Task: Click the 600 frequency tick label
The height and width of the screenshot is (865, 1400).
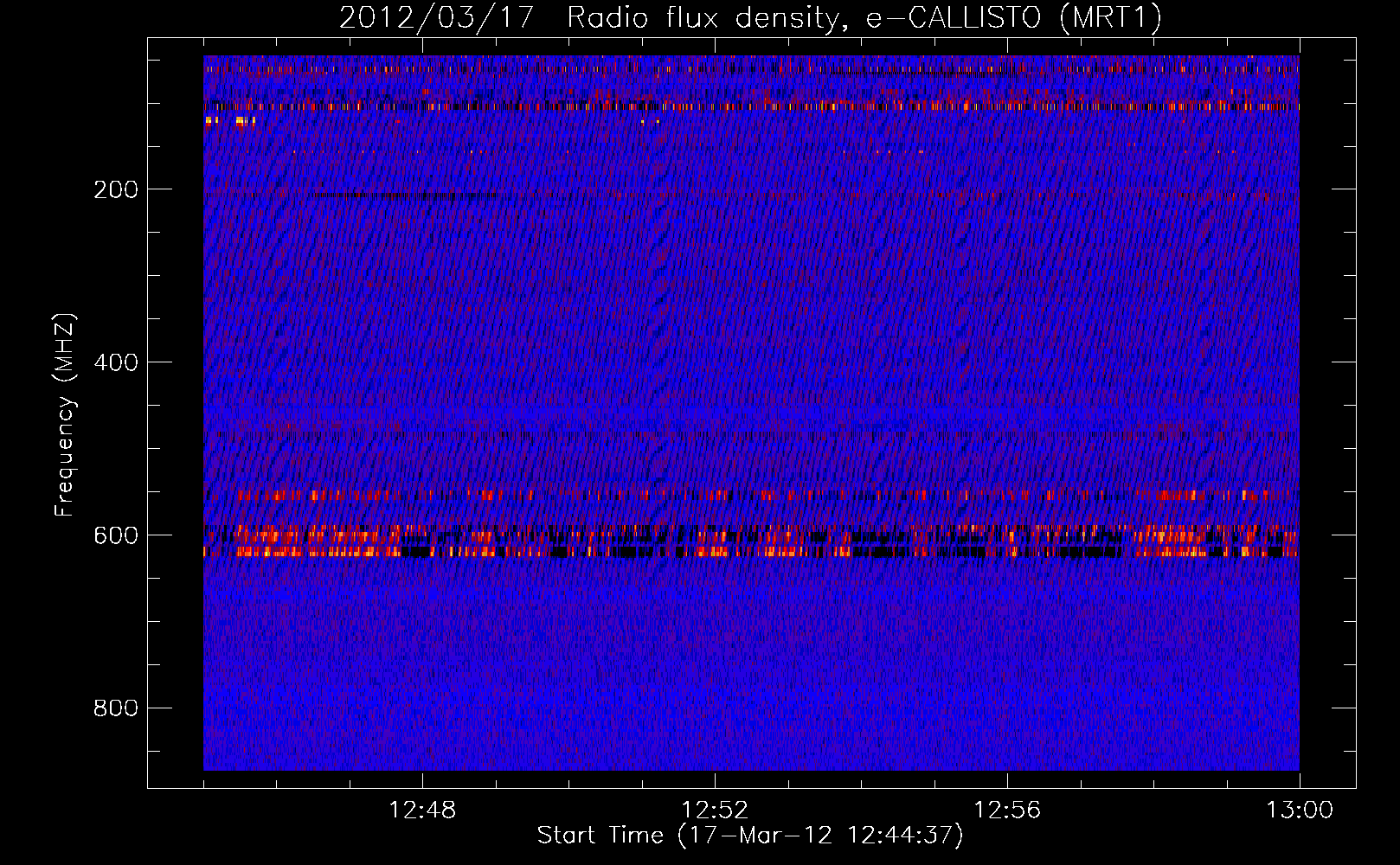Action: (x=116, y=535)
